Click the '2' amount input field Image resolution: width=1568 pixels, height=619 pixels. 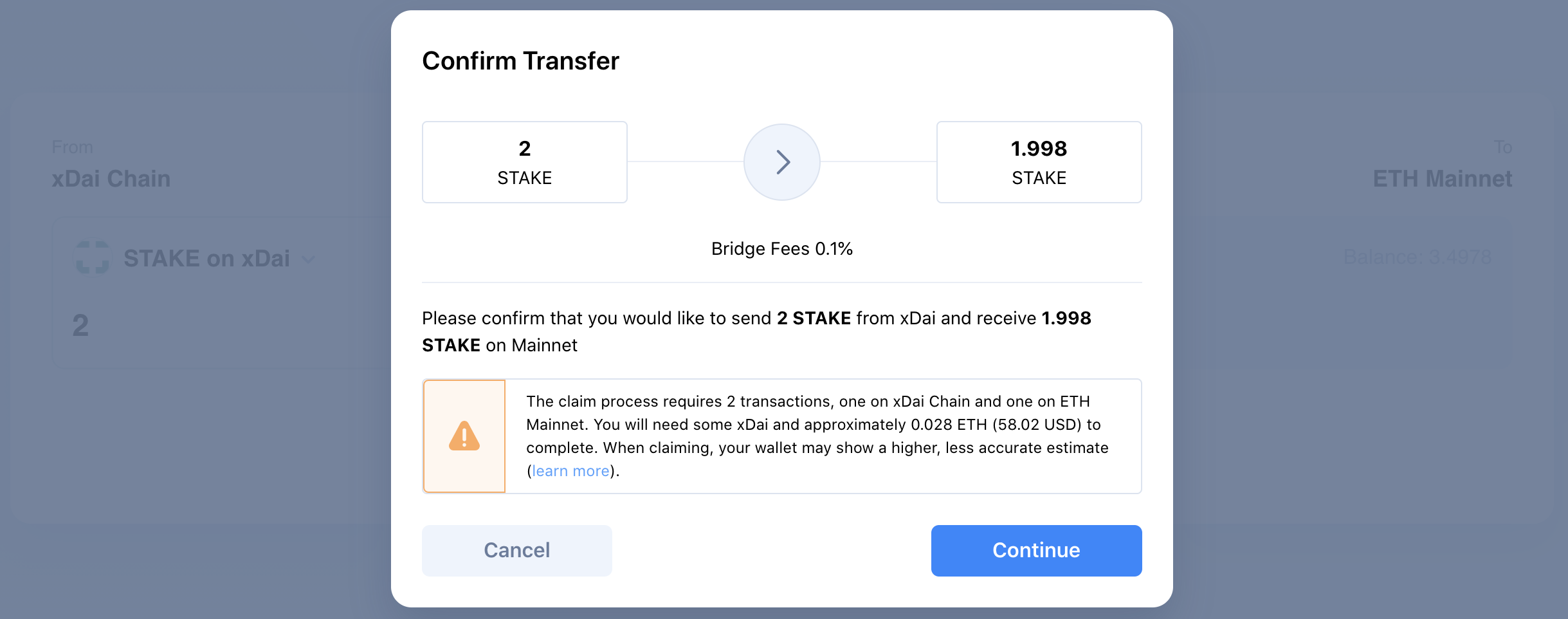click(80, 325)
